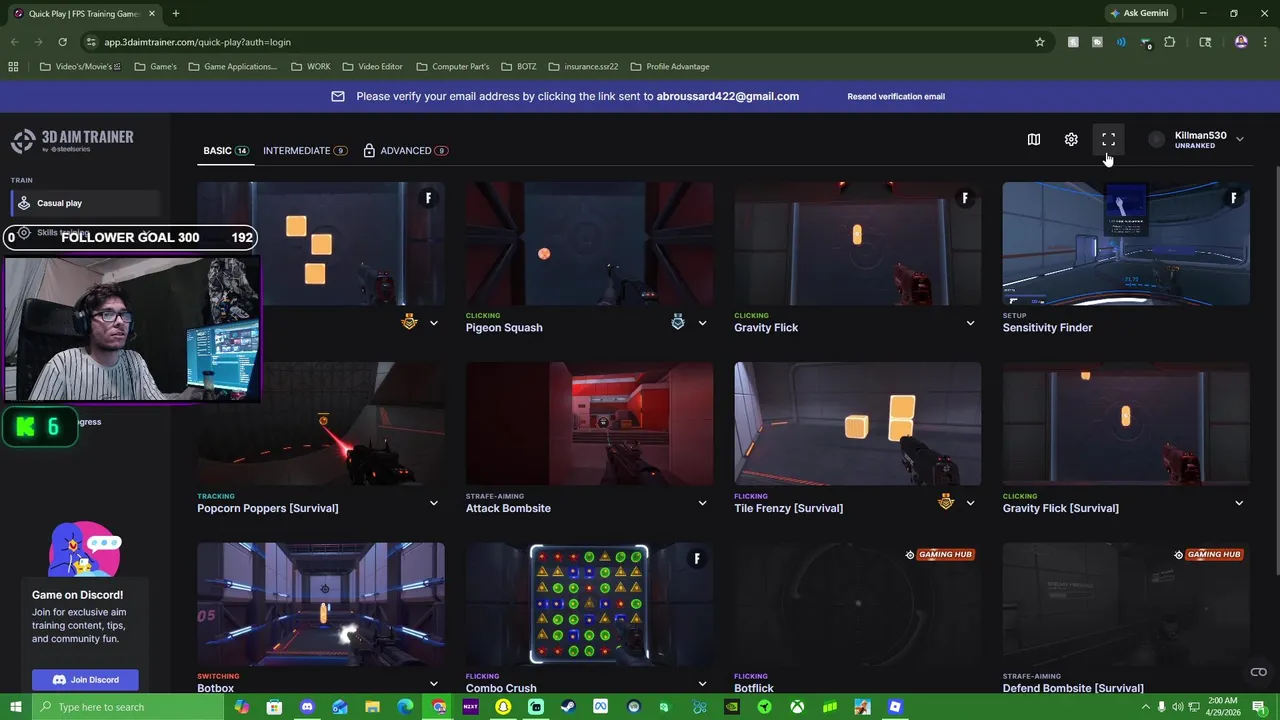Screen dimensions: 1280x720
Task: Open the Game's bookmarks folder
Action: [155, 66]
